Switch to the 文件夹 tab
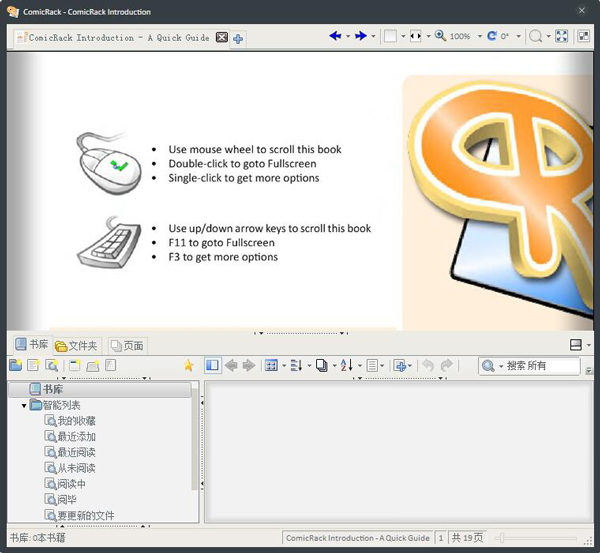Screen dimensions: 600x553 (77, 346)
